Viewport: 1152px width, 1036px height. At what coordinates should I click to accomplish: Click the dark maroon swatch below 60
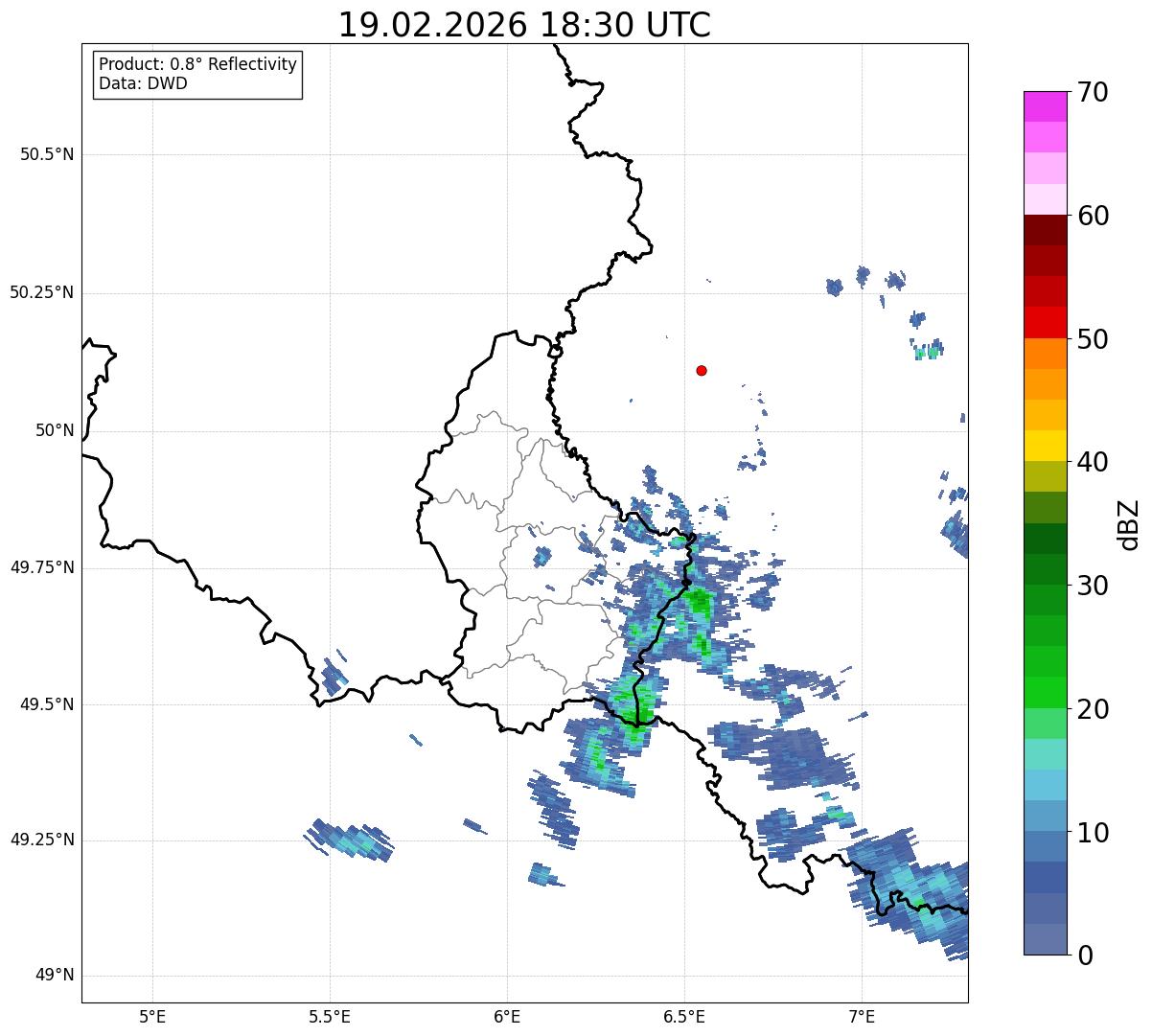[x=1045, y=230]
